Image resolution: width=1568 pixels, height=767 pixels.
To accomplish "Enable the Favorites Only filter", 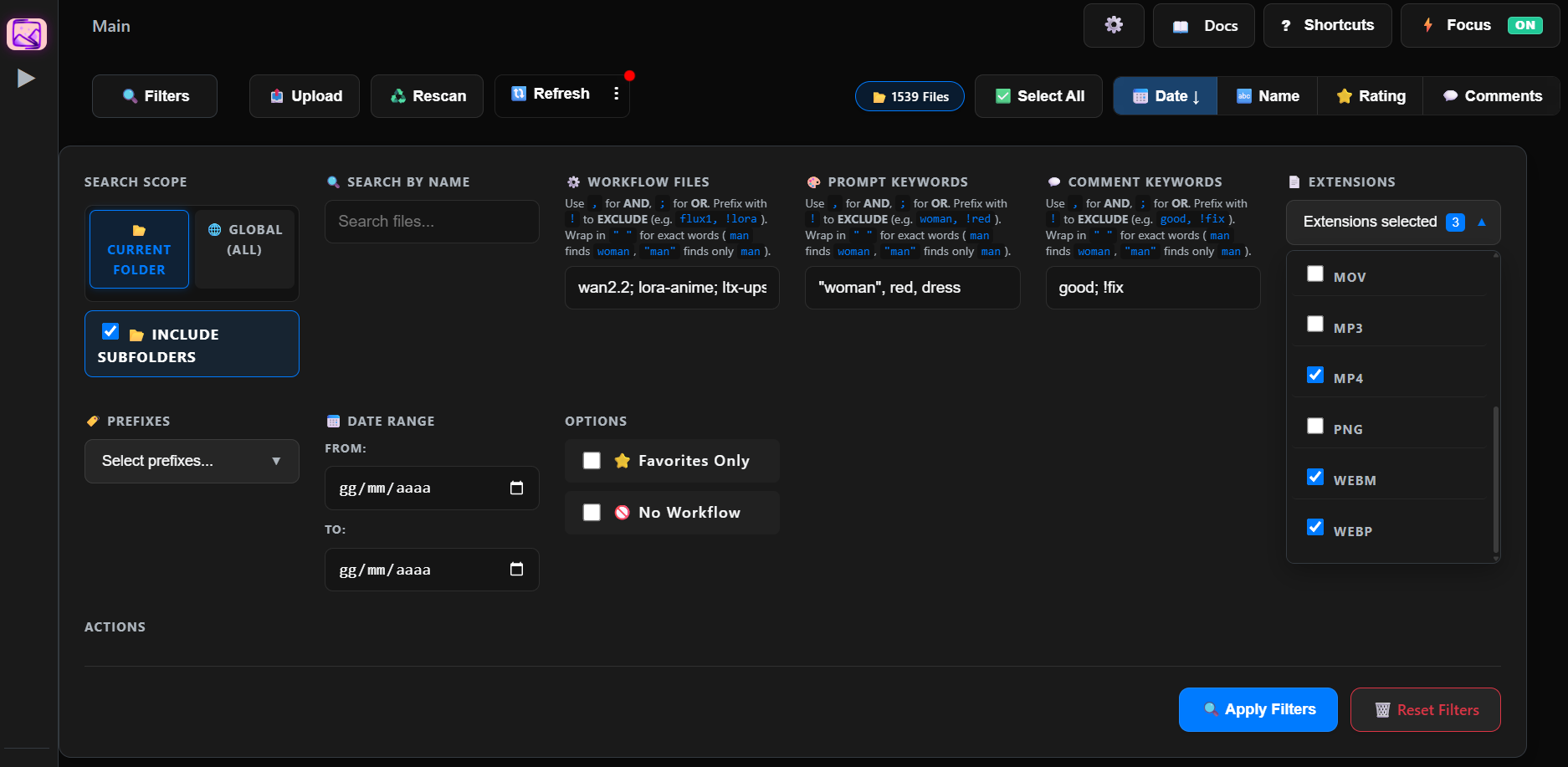I will pyautogui.click(x=592, y=460).
